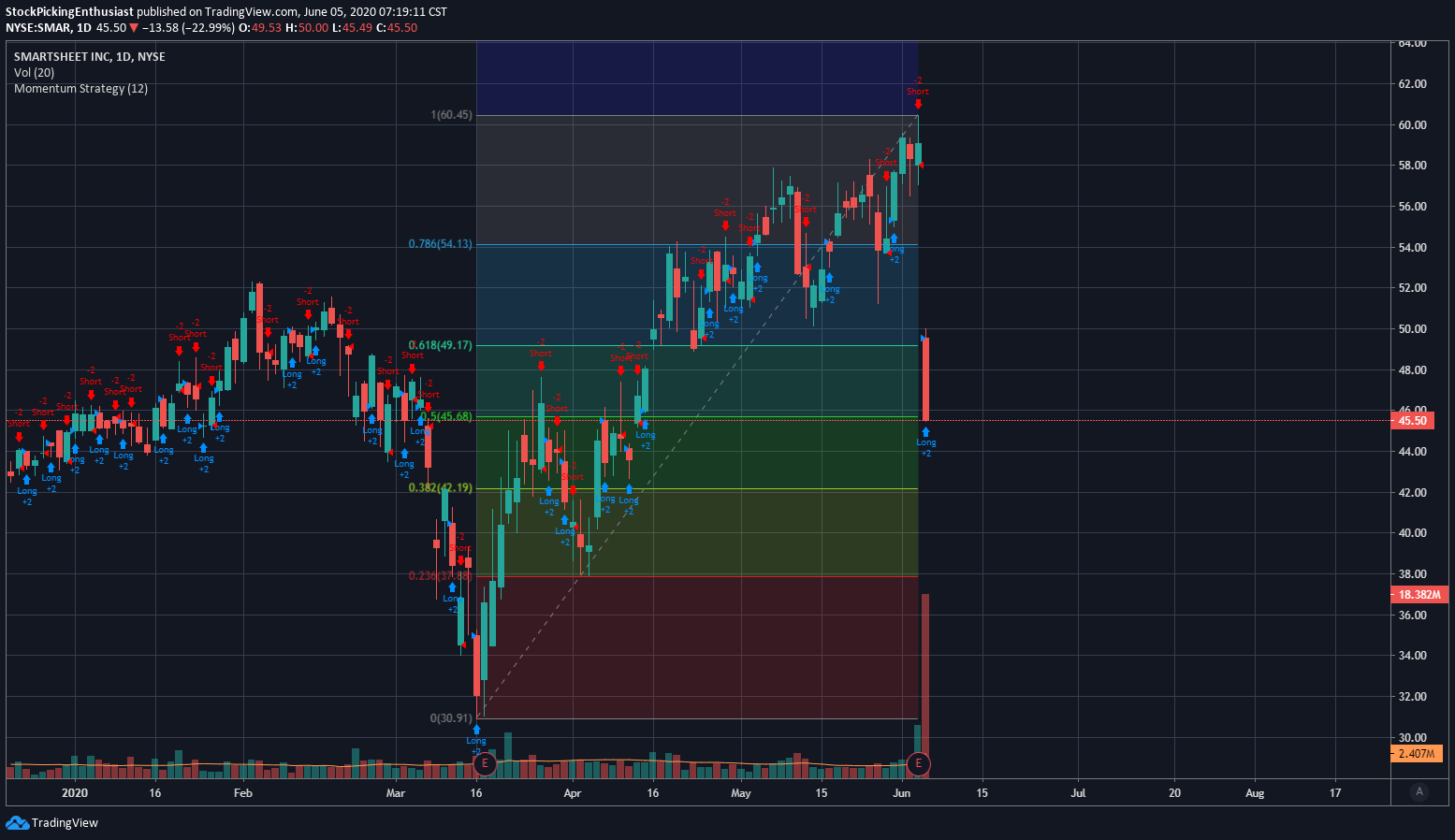Select the Fib level 0.786(54.13) label
1455x840 pixels.
coord(440,244)
